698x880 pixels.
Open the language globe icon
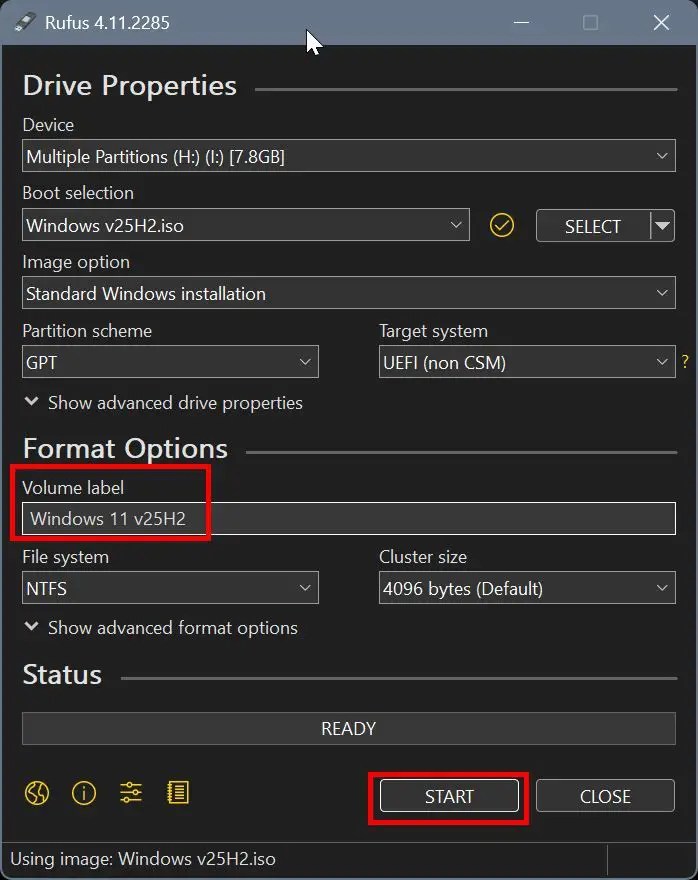(x=37, y=793)
